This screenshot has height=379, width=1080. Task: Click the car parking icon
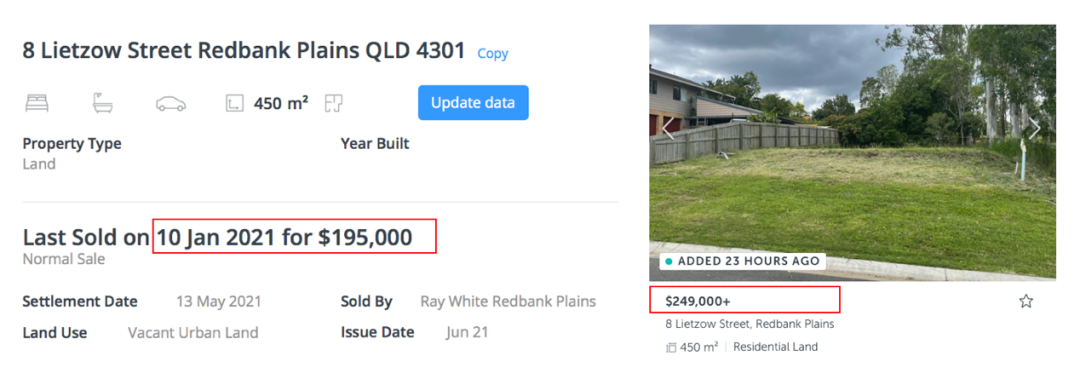pos(171,103)
